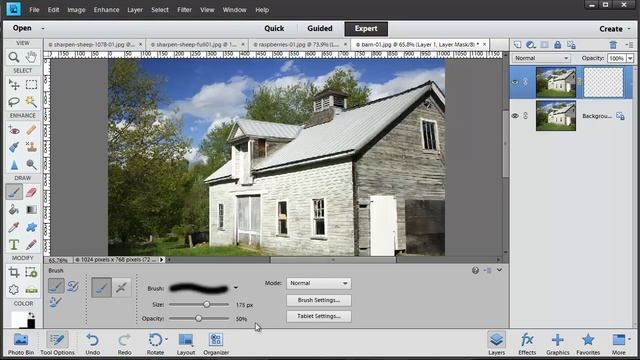Select the Sponge tool
The height and width of the screenshot is (360, 640).
pos(31,164)
